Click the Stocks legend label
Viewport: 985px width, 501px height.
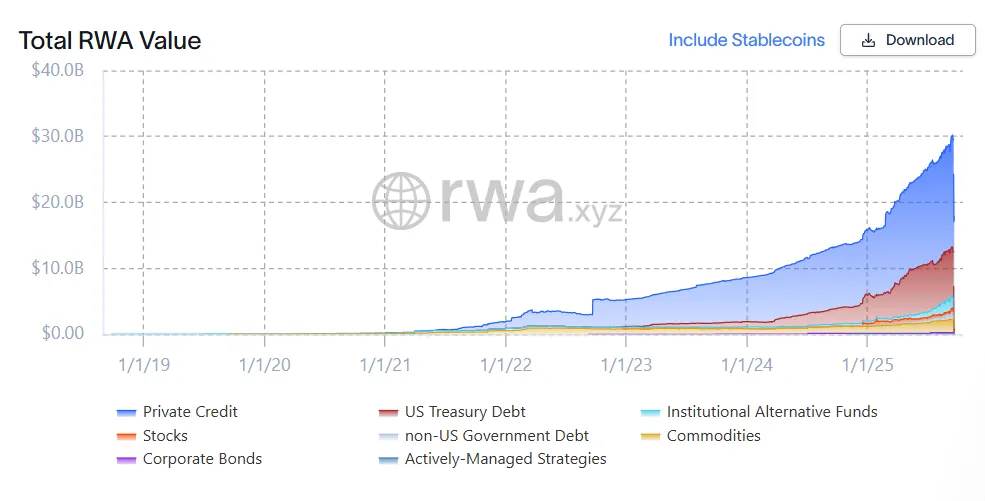tap(165, 436)
